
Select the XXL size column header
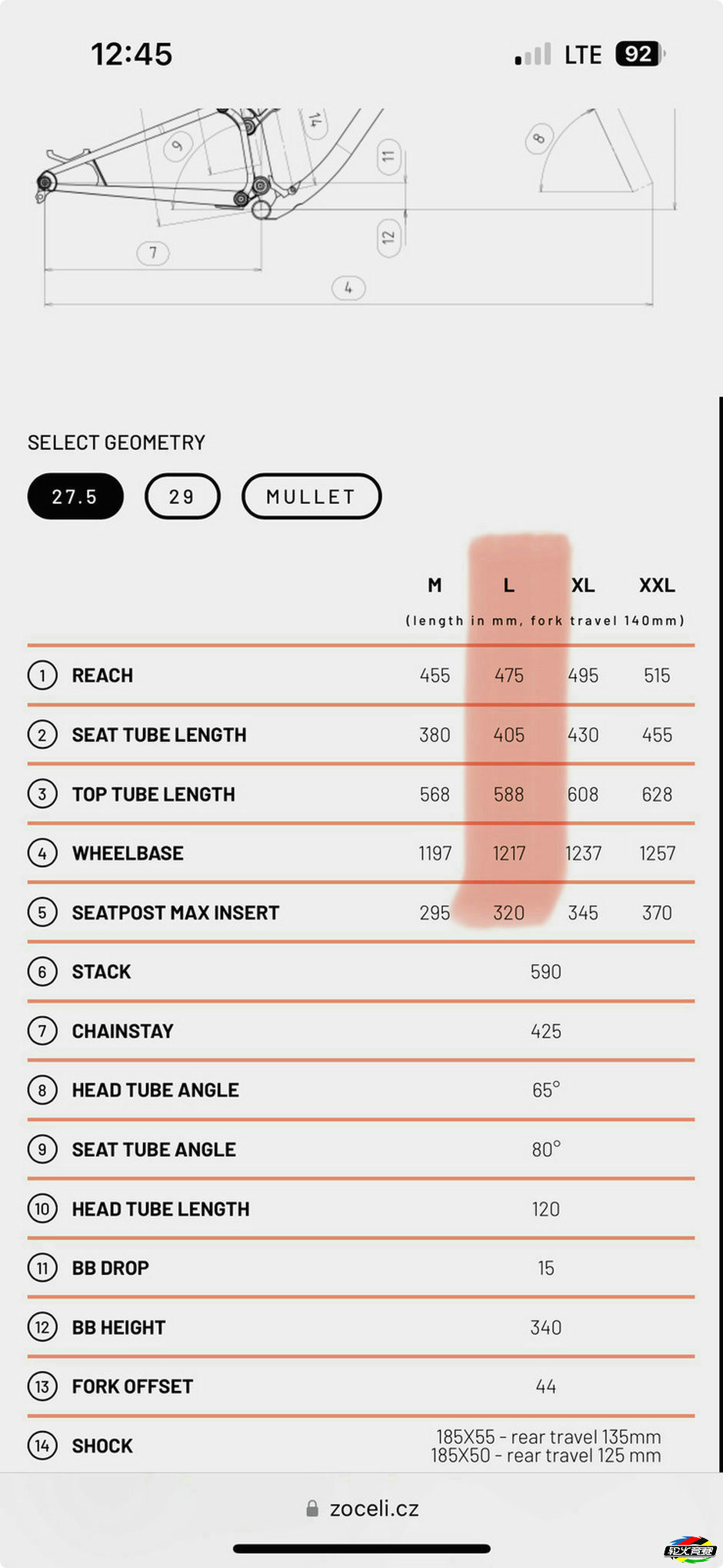(x=657, y=585)
